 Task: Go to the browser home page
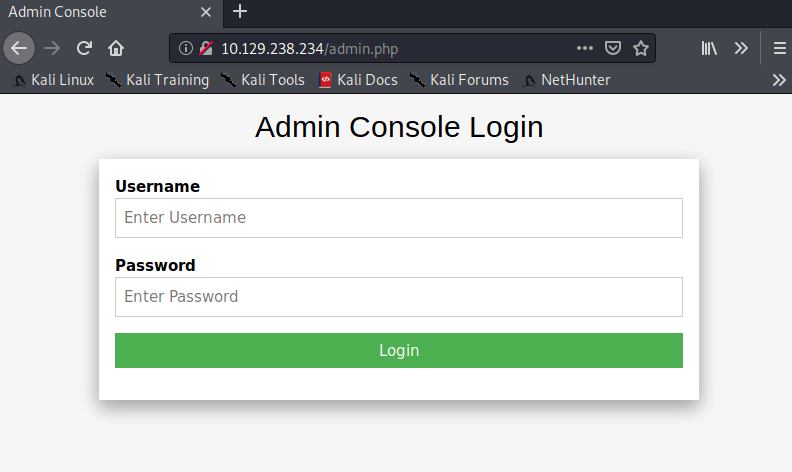point(116,47)
